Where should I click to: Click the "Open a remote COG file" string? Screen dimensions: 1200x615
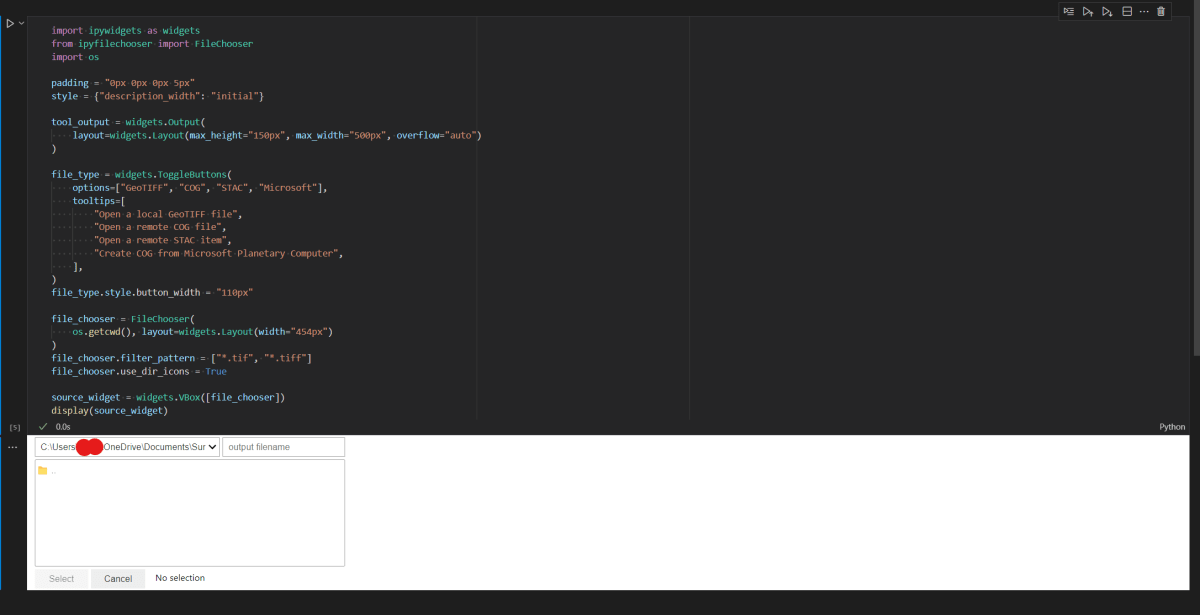coord(160,227)
